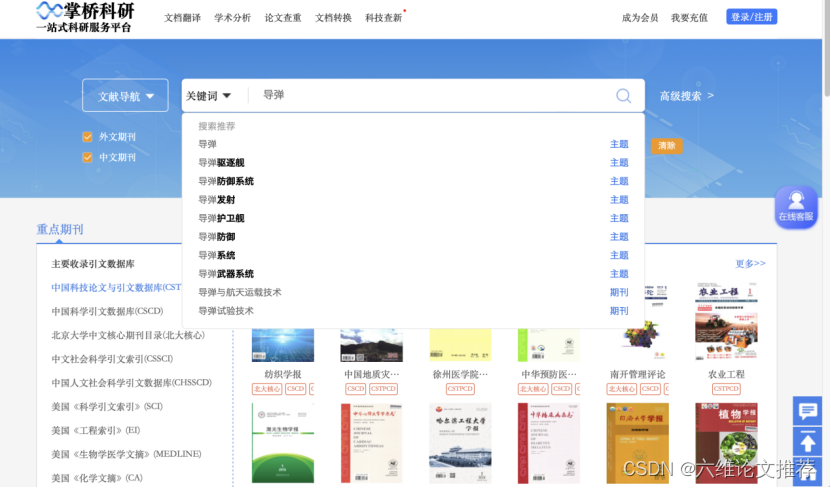Click the back-to-top arrow icon
Viewport: 831px width, 488px height.
click(x=807, y=441)
